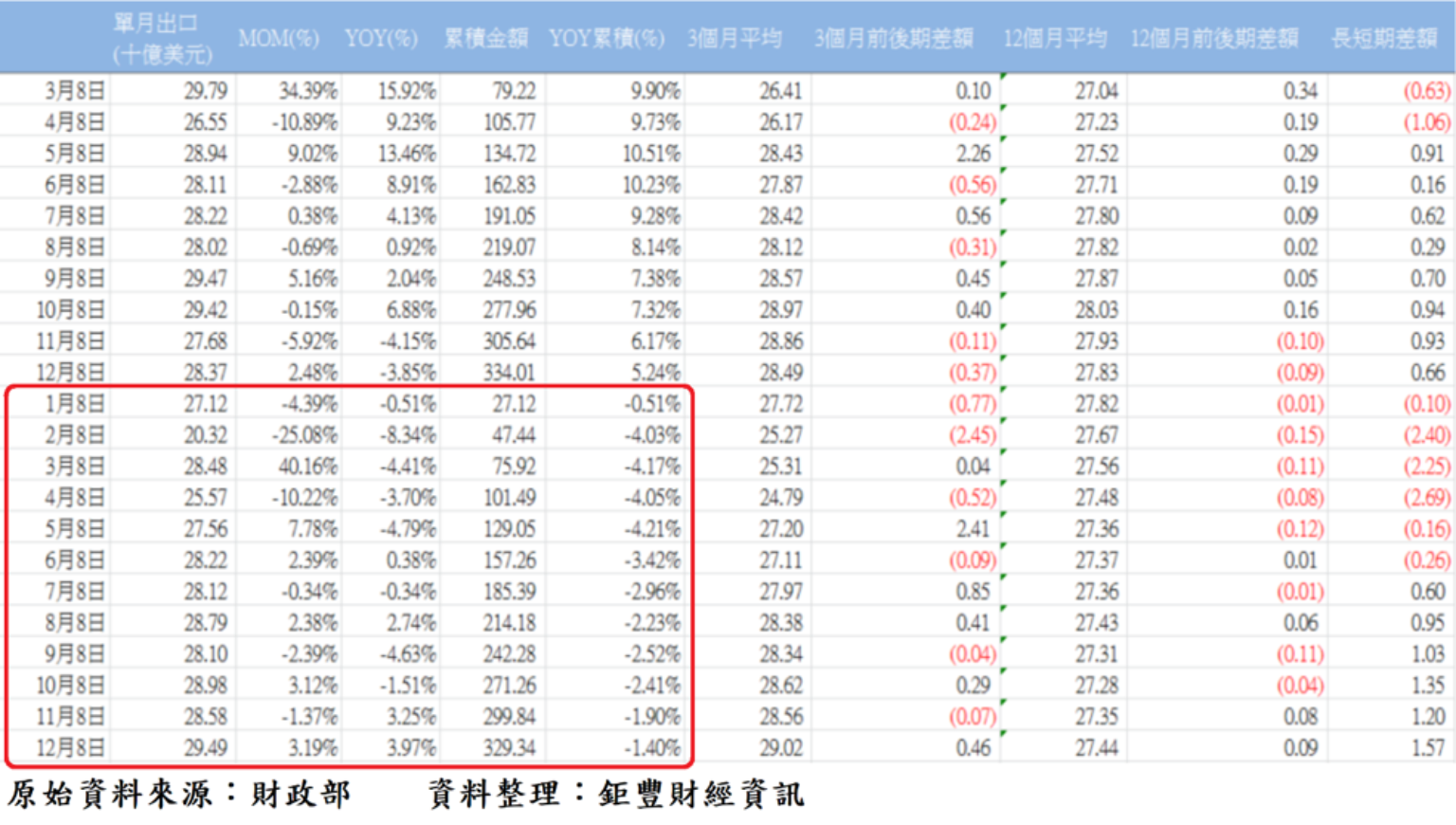Click the 3個月前後期差額 column header
Image resolution: width=1456 pixels, height=825 pixels.
(x=893, y=39)
